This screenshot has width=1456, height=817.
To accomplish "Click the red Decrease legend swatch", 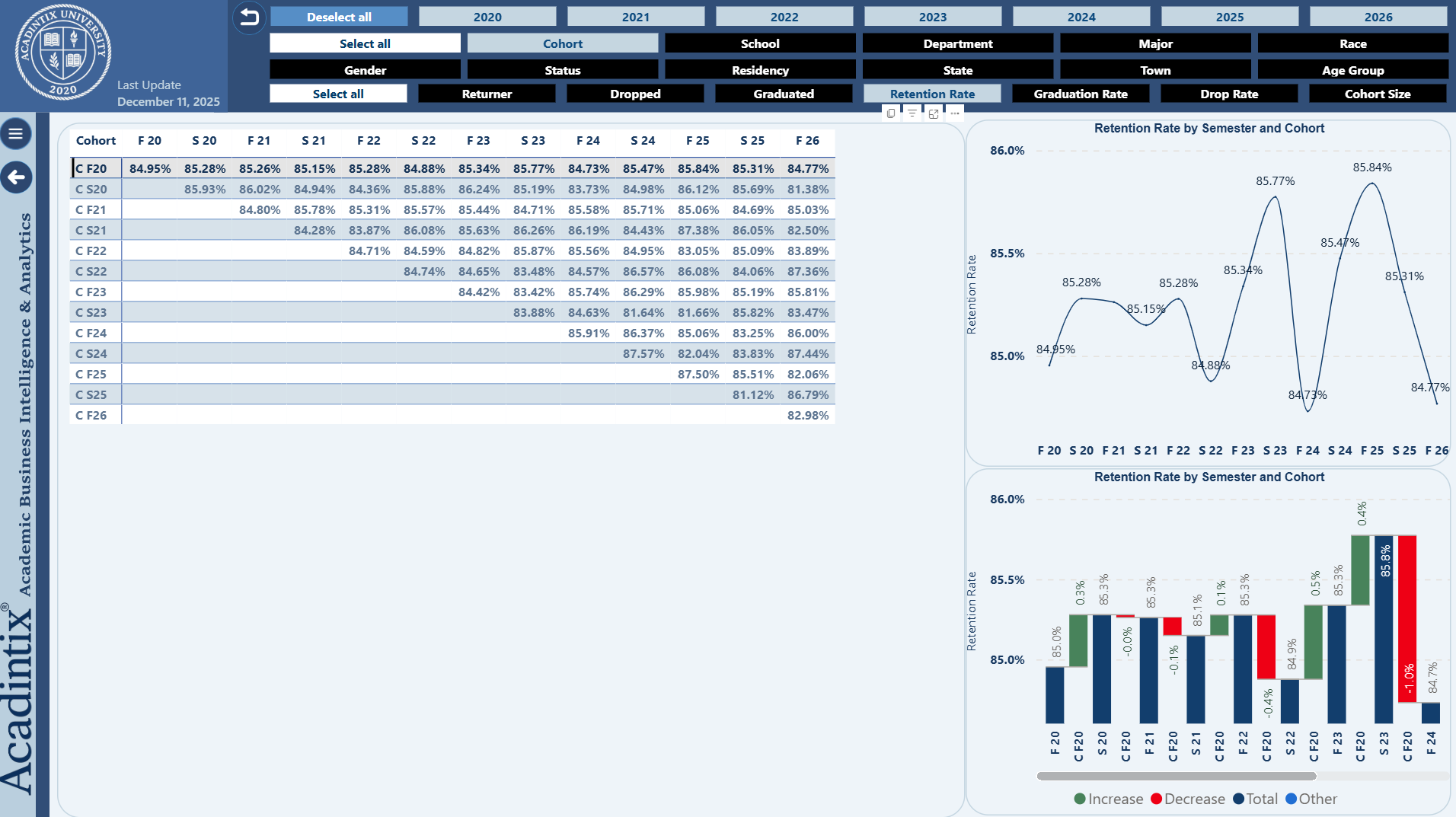I will coord(1156,799).
